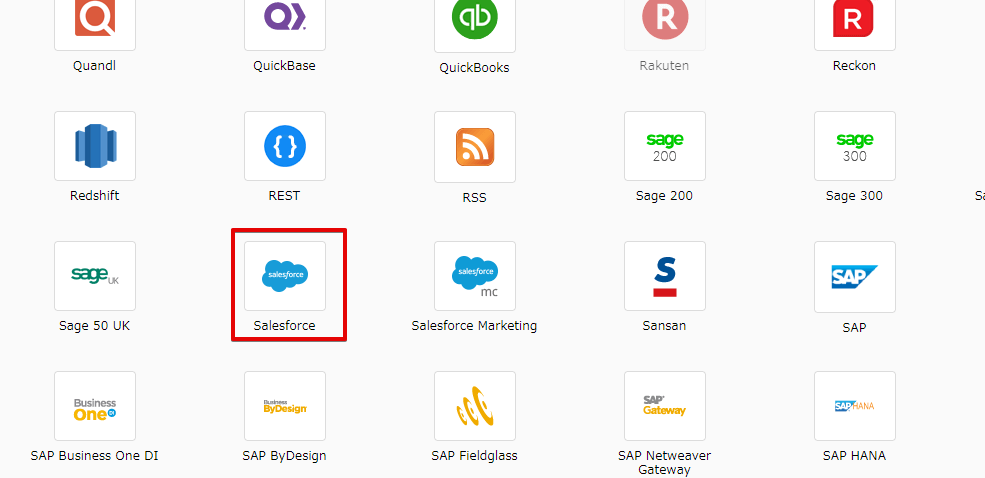Click the SAP HANA text label
985x478 pixels.
point(854,455)
